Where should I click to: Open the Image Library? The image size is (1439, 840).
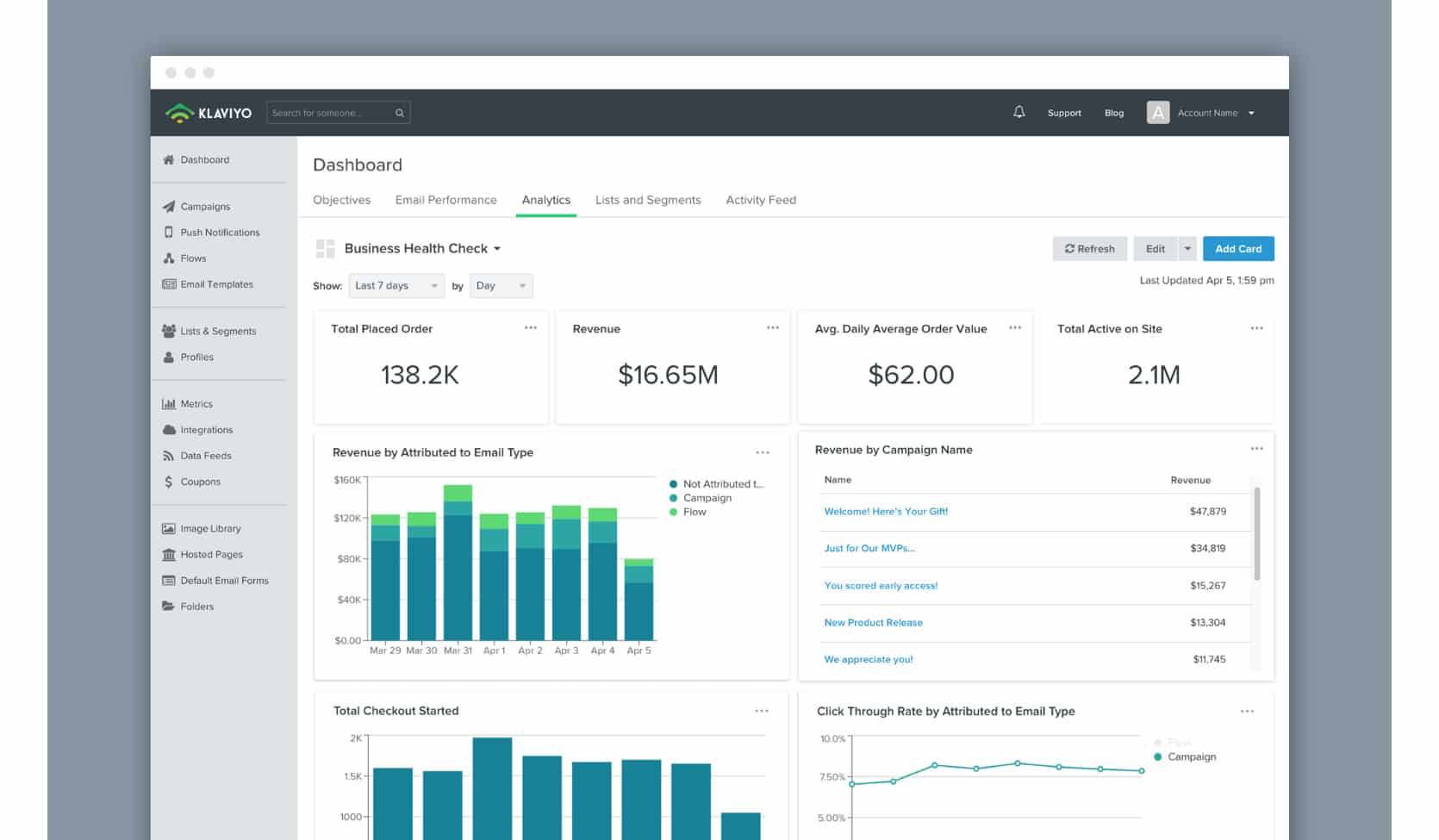(209, 528)
